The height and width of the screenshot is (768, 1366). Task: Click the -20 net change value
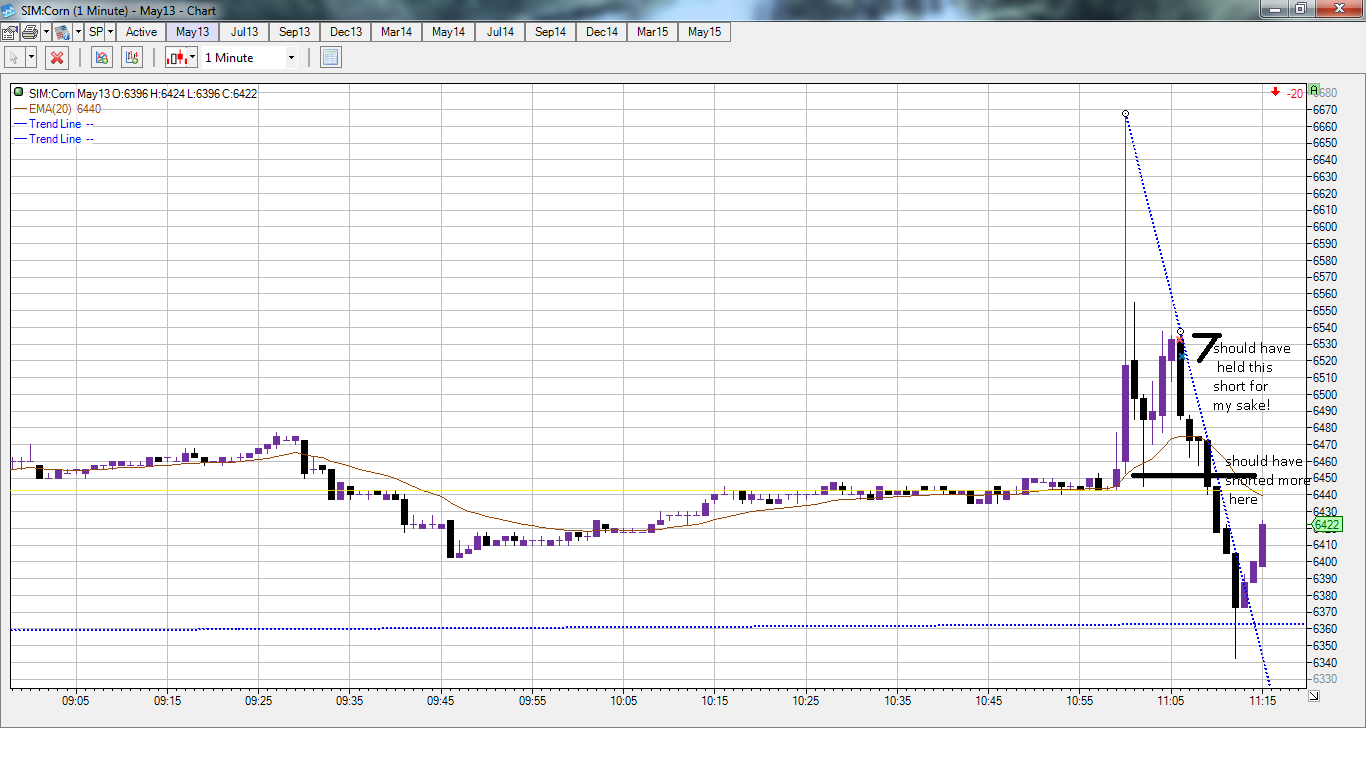[x=1294, y=93]
